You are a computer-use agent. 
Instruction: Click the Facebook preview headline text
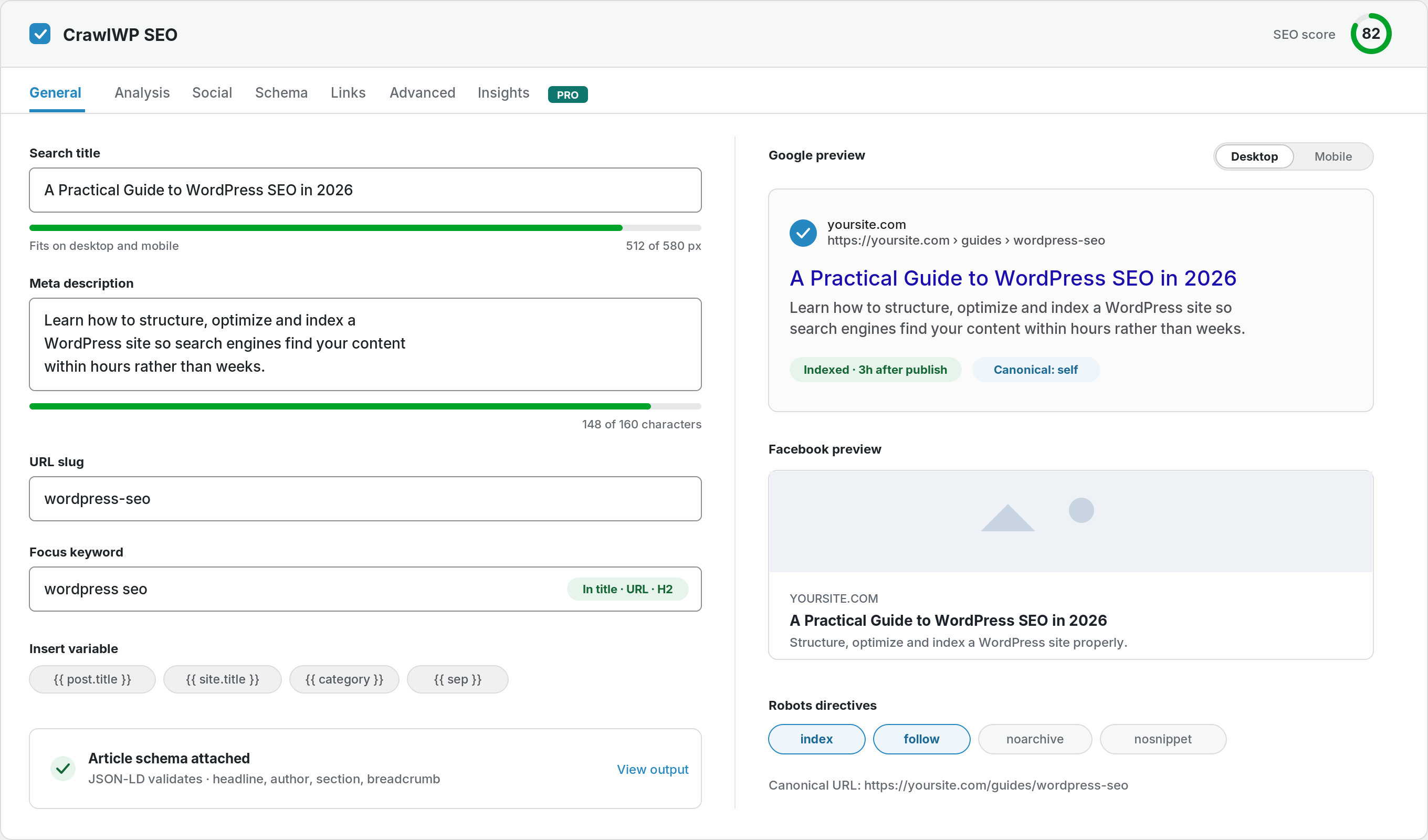(948, 619)
